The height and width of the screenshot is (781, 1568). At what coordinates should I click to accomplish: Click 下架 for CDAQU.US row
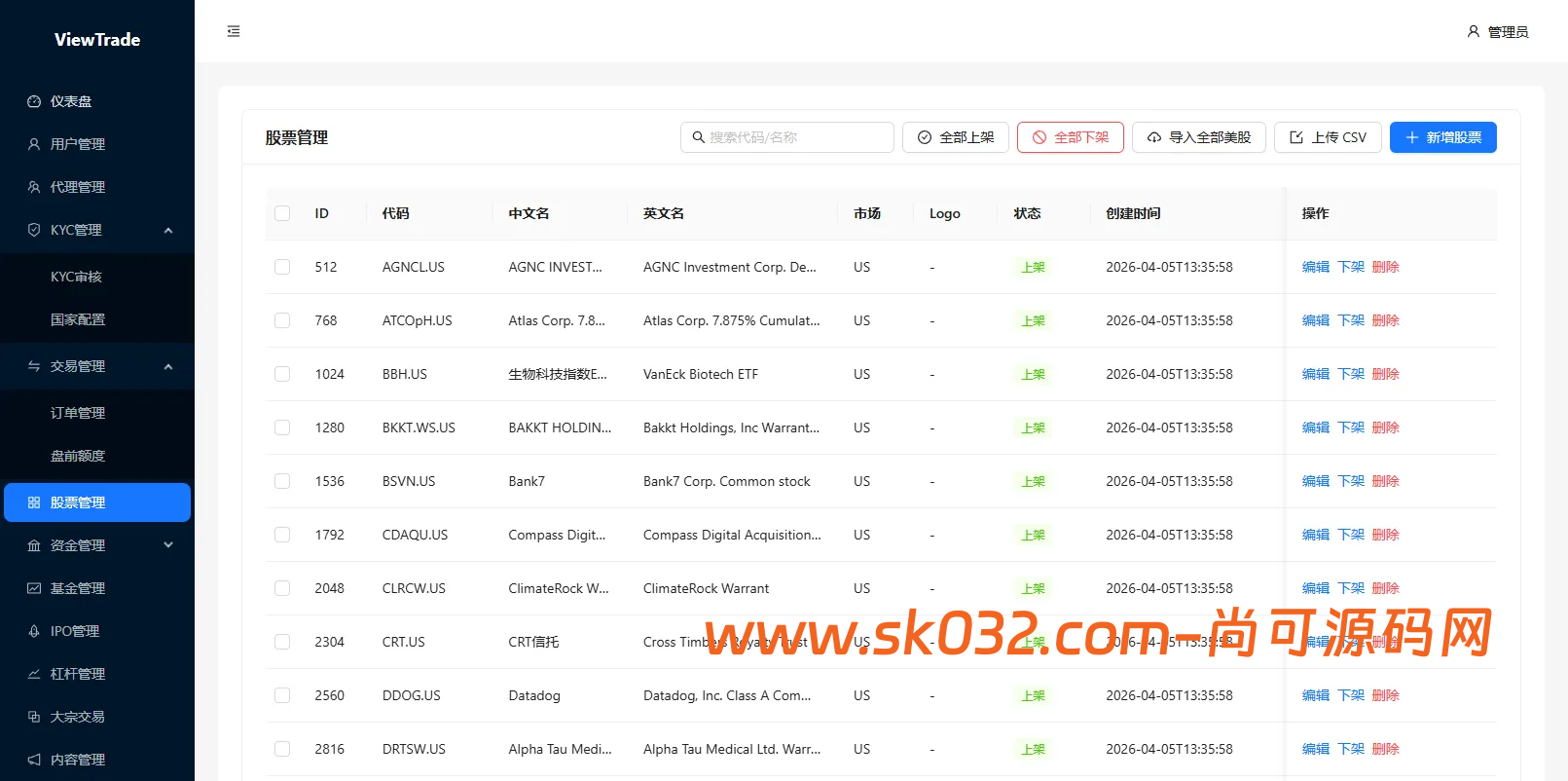[1351, 535]
